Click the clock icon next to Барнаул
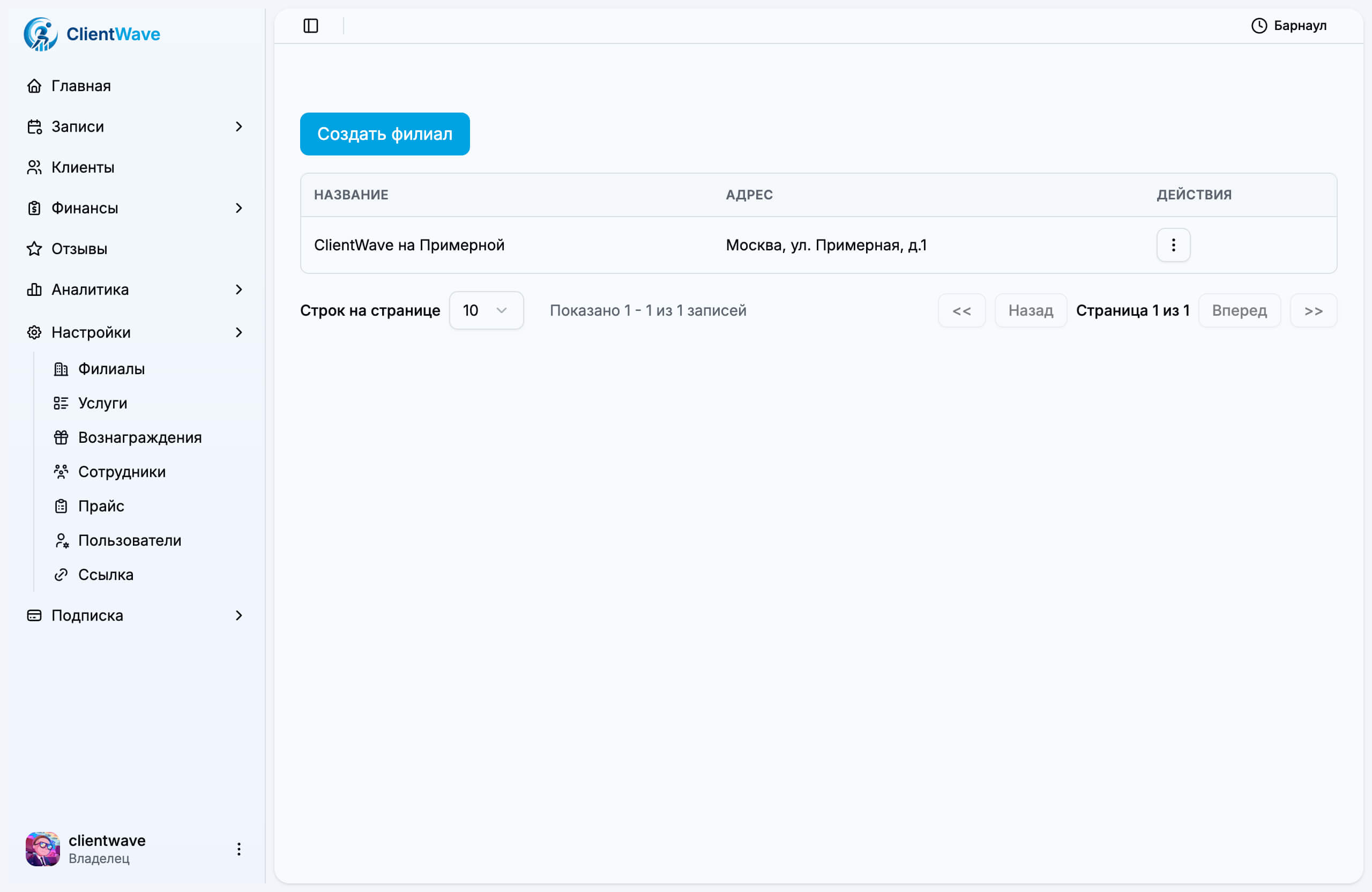Image resolution: width=1372 pixels, height=892 pixels. point(1259,26)
